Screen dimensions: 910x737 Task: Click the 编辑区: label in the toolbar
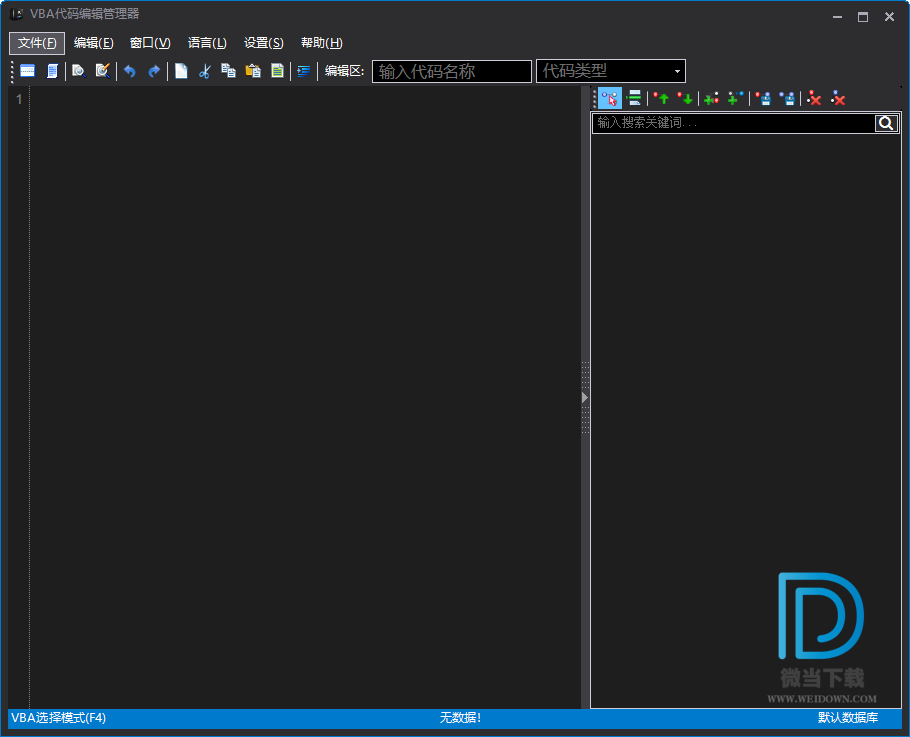[x=344, y=71]
